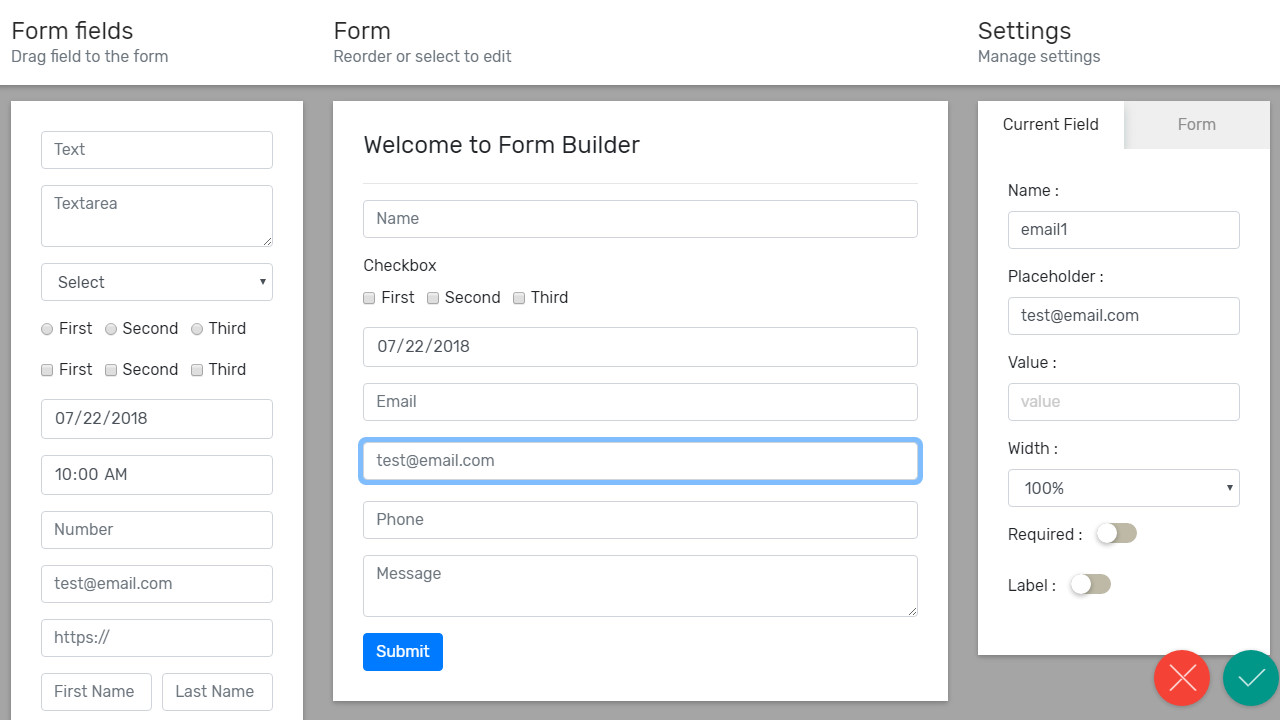Click the https:// URL field
This screenshot has height=720, width=1280.
point(157,638)
